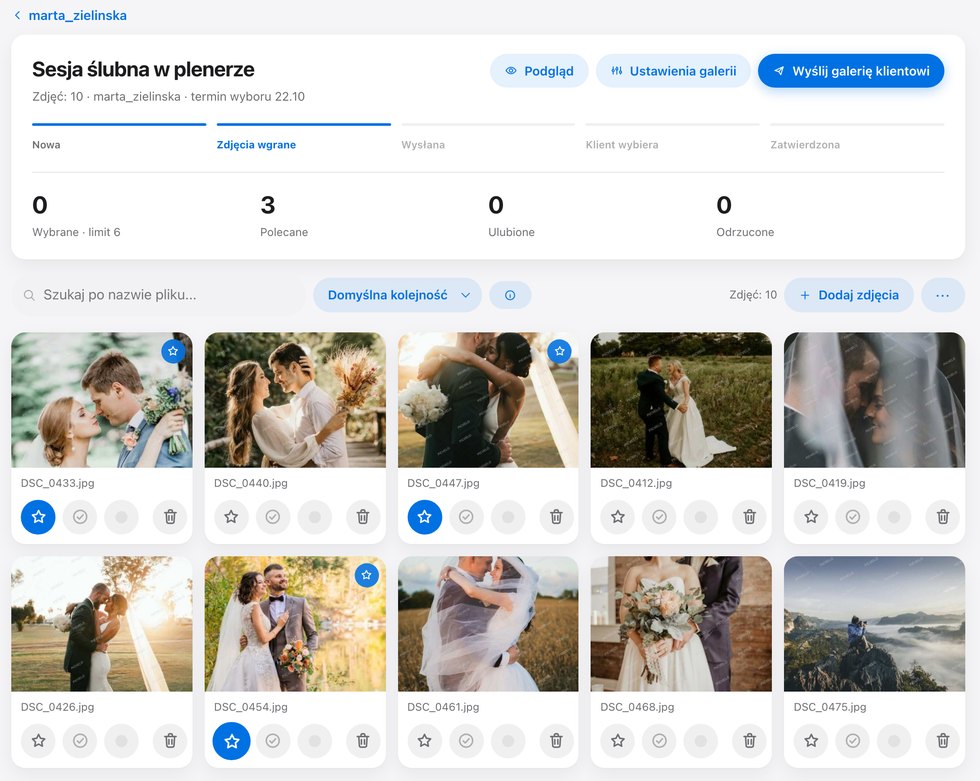Star DSC_0412.jpg as recommended

click(x=618, y=517)
